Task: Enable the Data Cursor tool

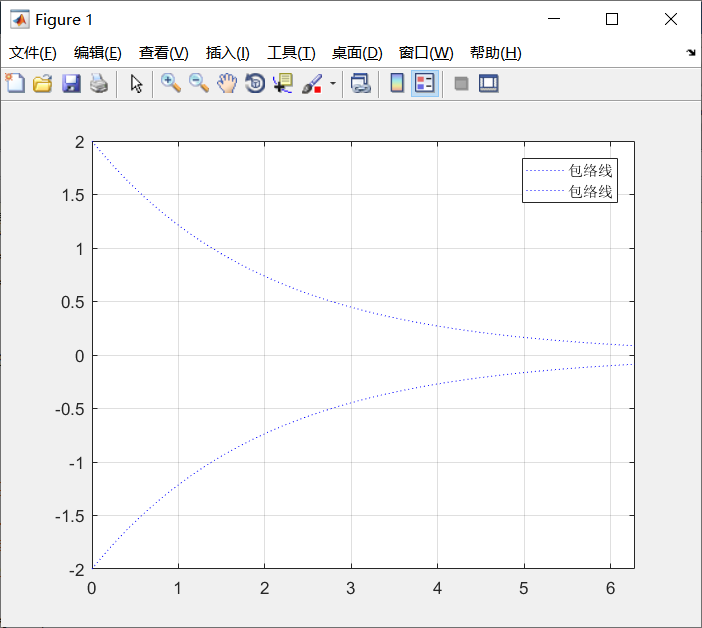Action: tap(283, 84)
